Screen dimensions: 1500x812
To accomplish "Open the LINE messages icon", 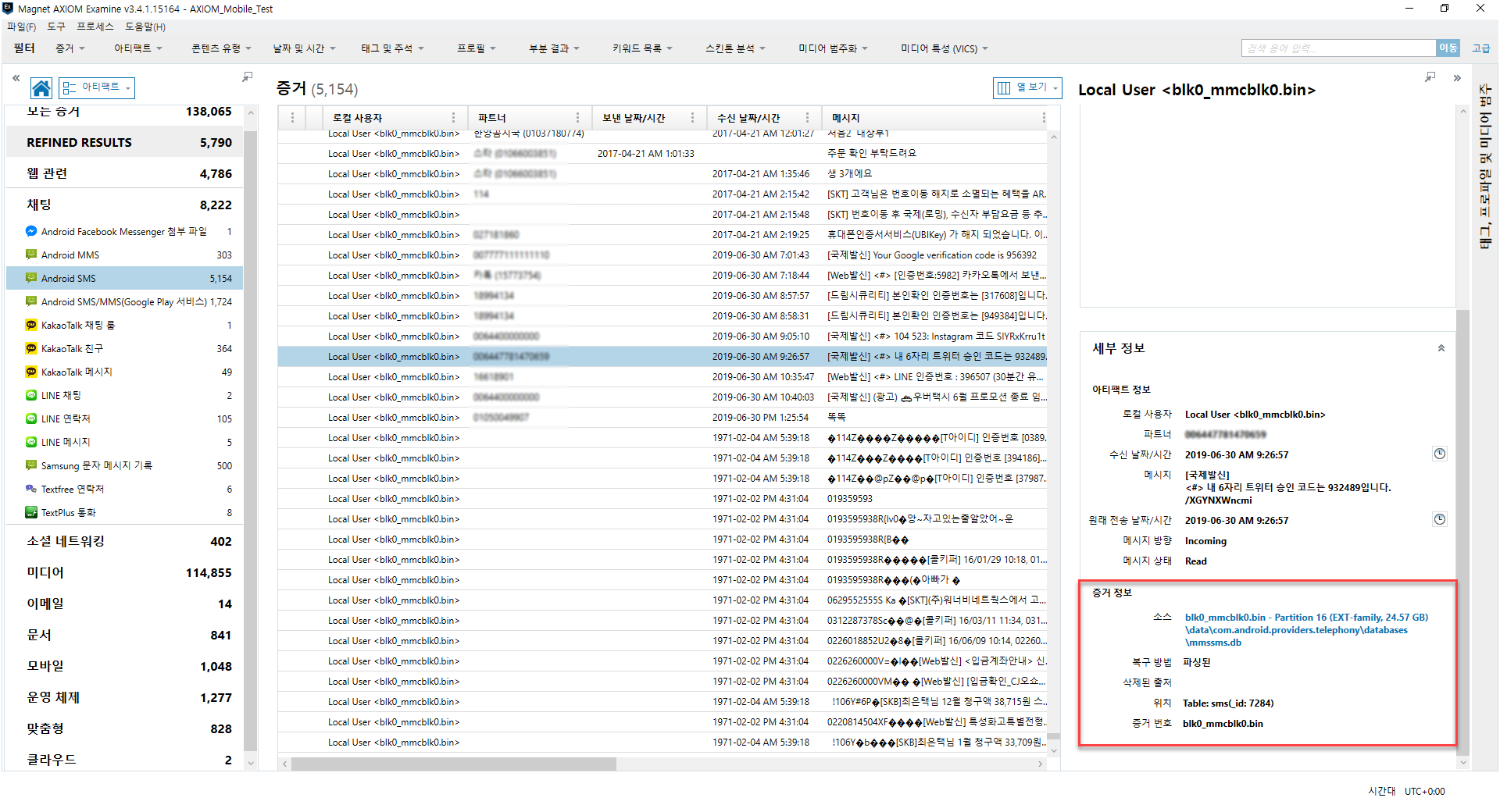I will (x=31, y=442).
